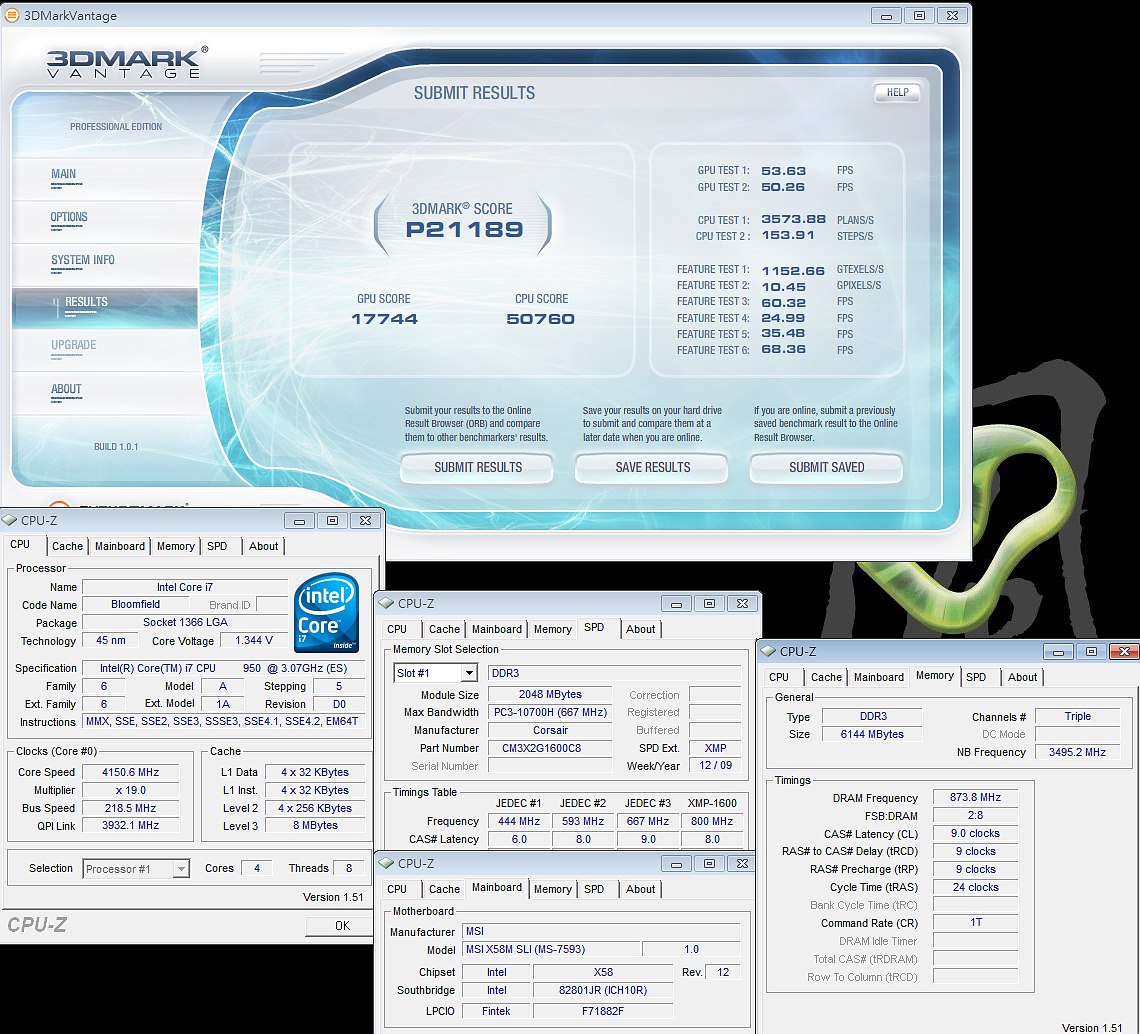
Task: Click the SUBMIT RESULTS button
Action: tap(477, 468)
